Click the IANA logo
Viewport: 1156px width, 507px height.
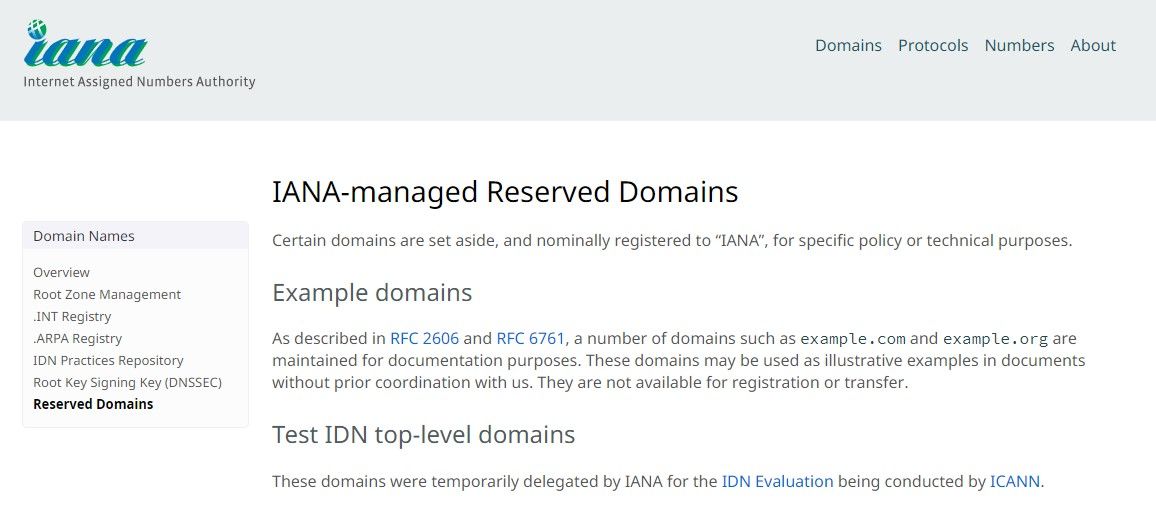coord(86,44)
